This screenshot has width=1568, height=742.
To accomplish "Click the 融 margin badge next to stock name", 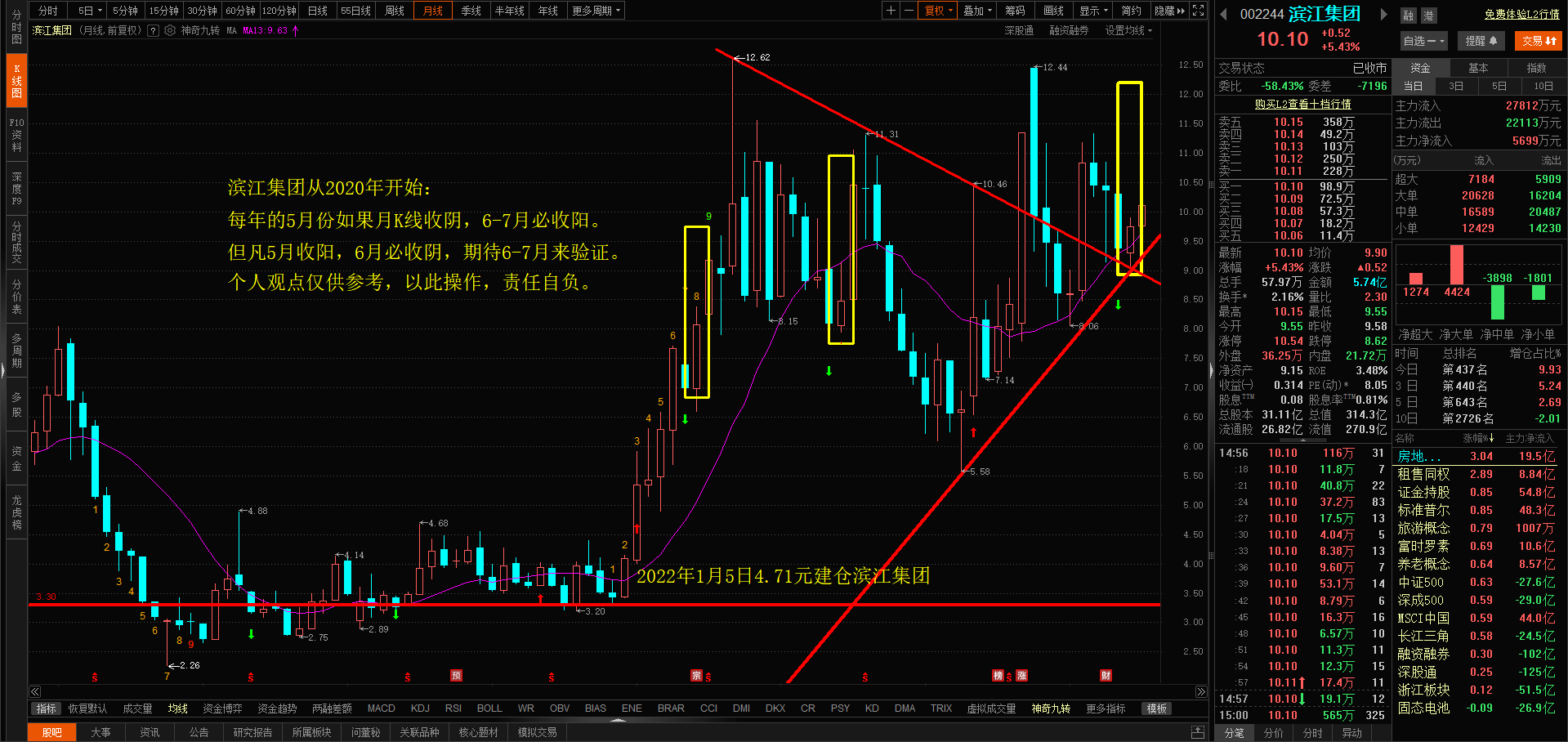I will [1408, 16].
